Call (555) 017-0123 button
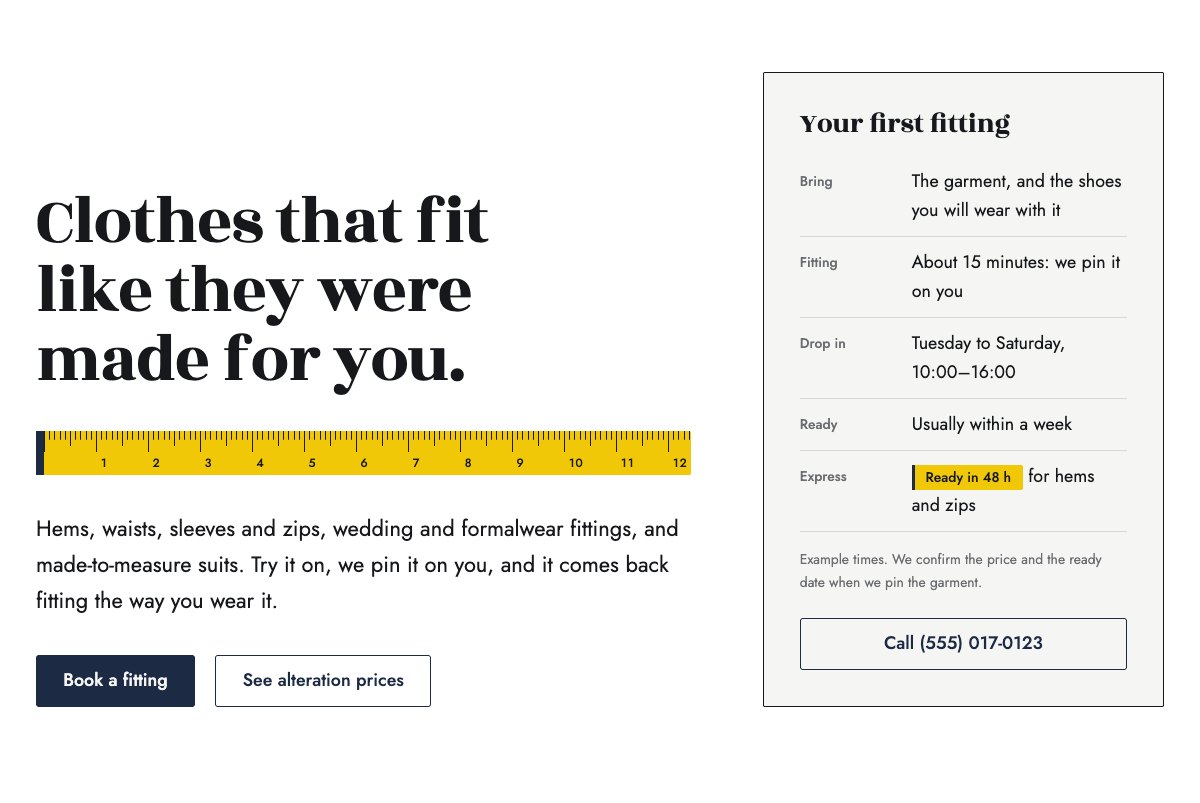1200x803 pixels. click(x=963, y=644)
